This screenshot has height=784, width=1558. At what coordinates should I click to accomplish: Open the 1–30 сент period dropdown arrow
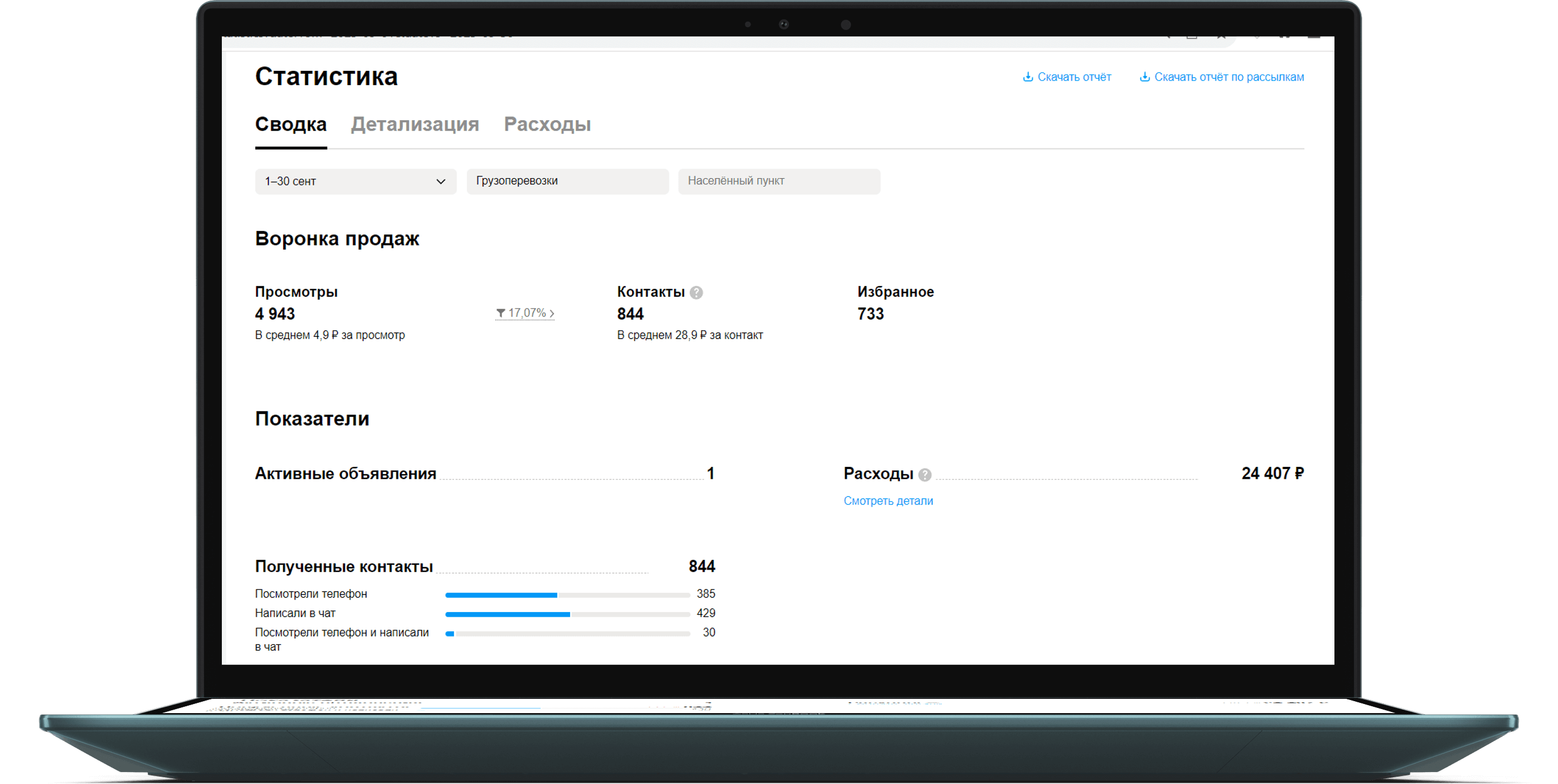[x=441, y=182]
